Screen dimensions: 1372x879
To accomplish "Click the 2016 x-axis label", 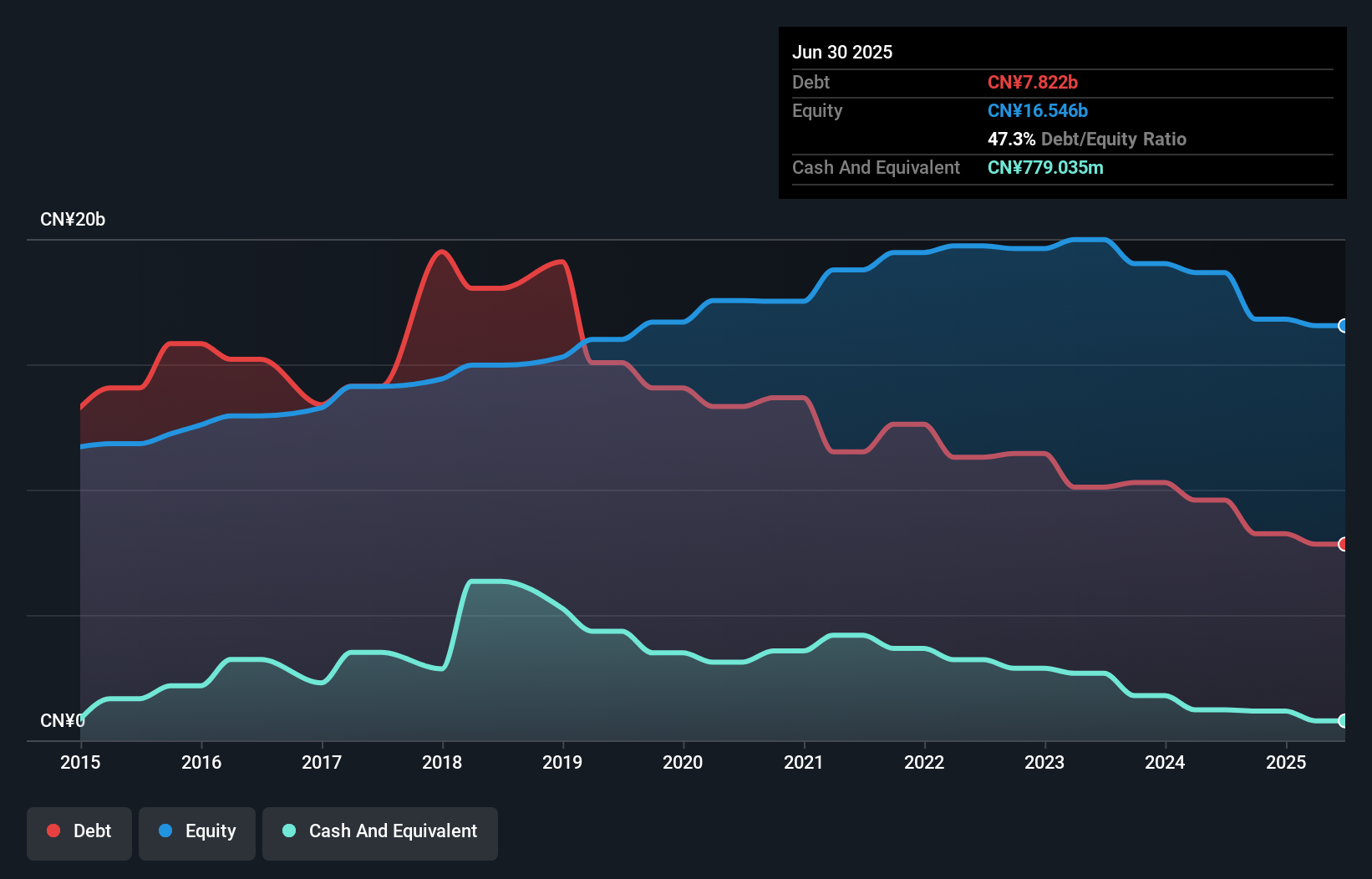I will pyautogui.click(x=201, y=762).
